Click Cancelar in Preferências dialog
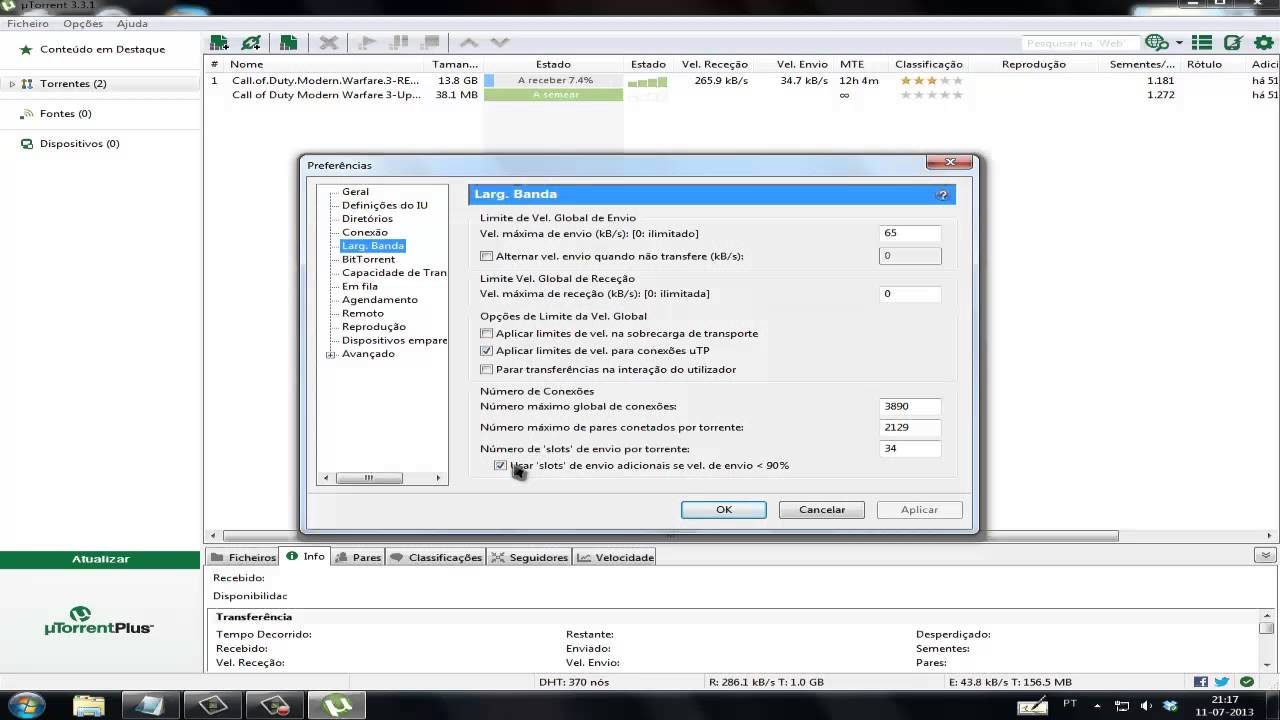 coord(822,510)
